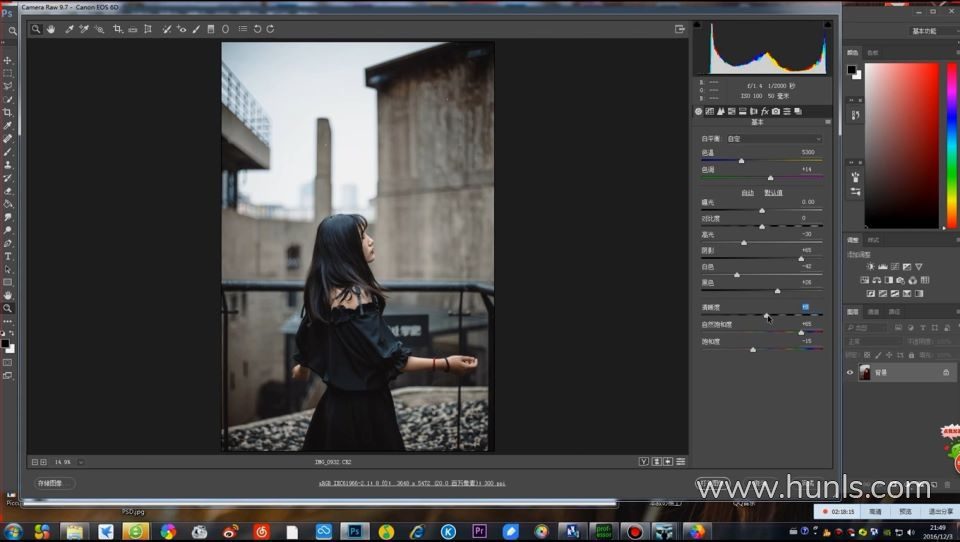This screenshot has height=542, width=960.
Task: Open the workspace dropdown in Photoshop
Action: [931, 31]
